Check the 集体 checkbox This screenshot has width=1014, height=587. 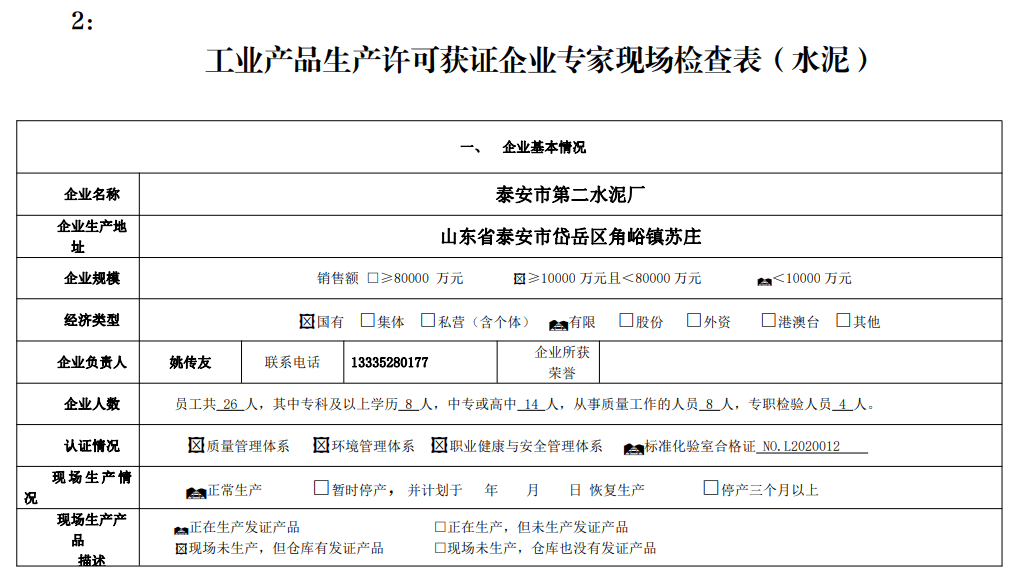click(367, 321)
